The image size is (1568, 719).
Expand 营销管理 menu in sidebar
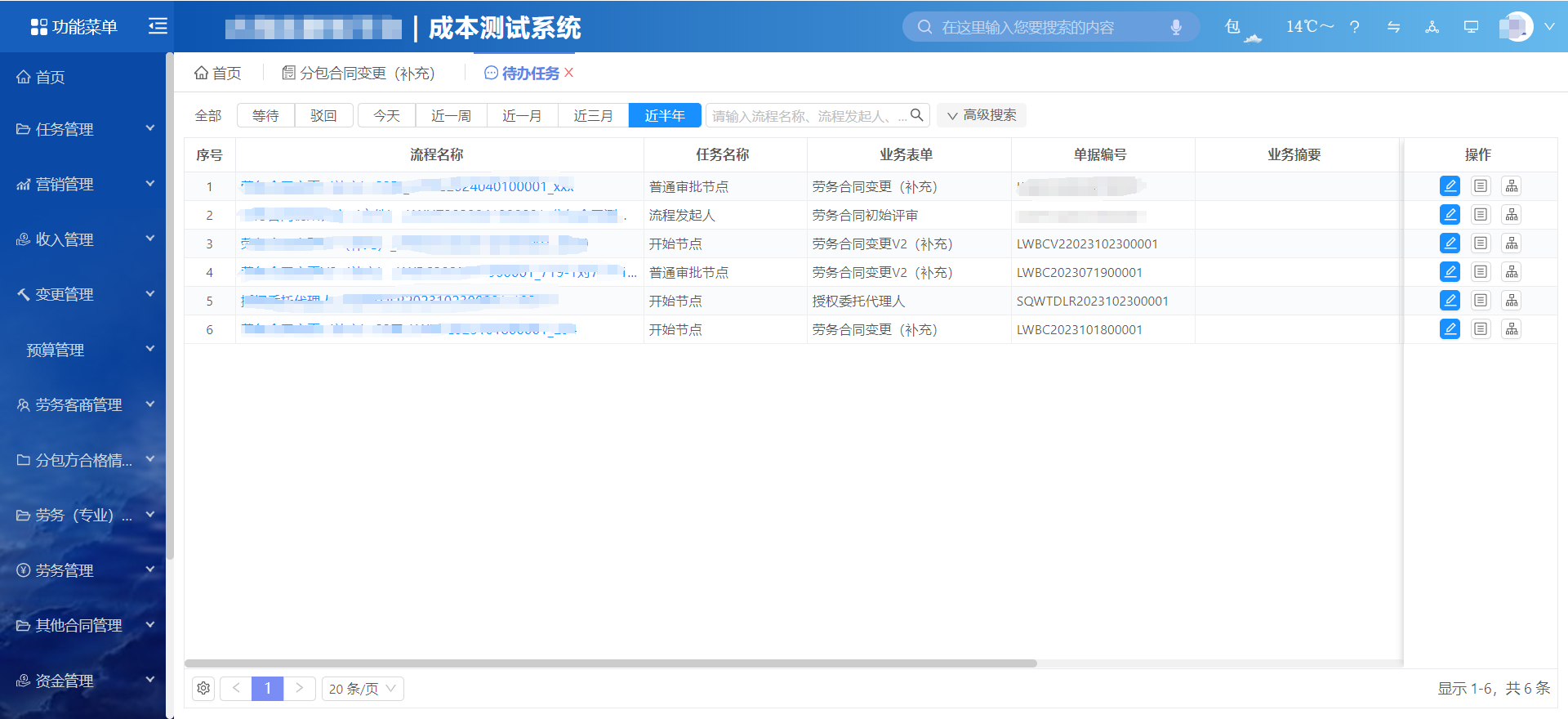(84, 185)
